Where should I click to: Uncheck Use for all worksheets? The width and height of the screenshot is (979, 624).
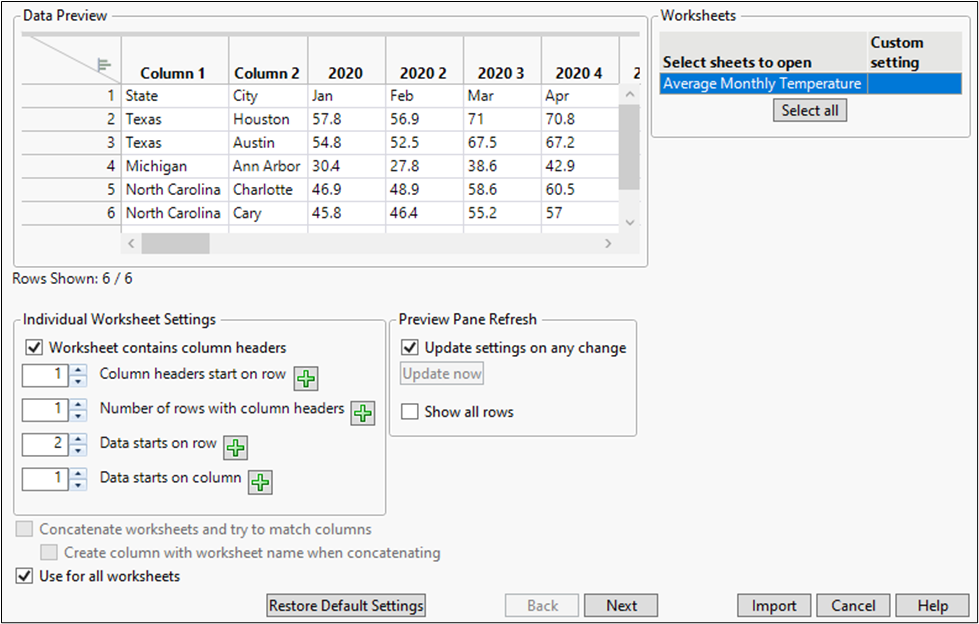(x=24, y=576)
